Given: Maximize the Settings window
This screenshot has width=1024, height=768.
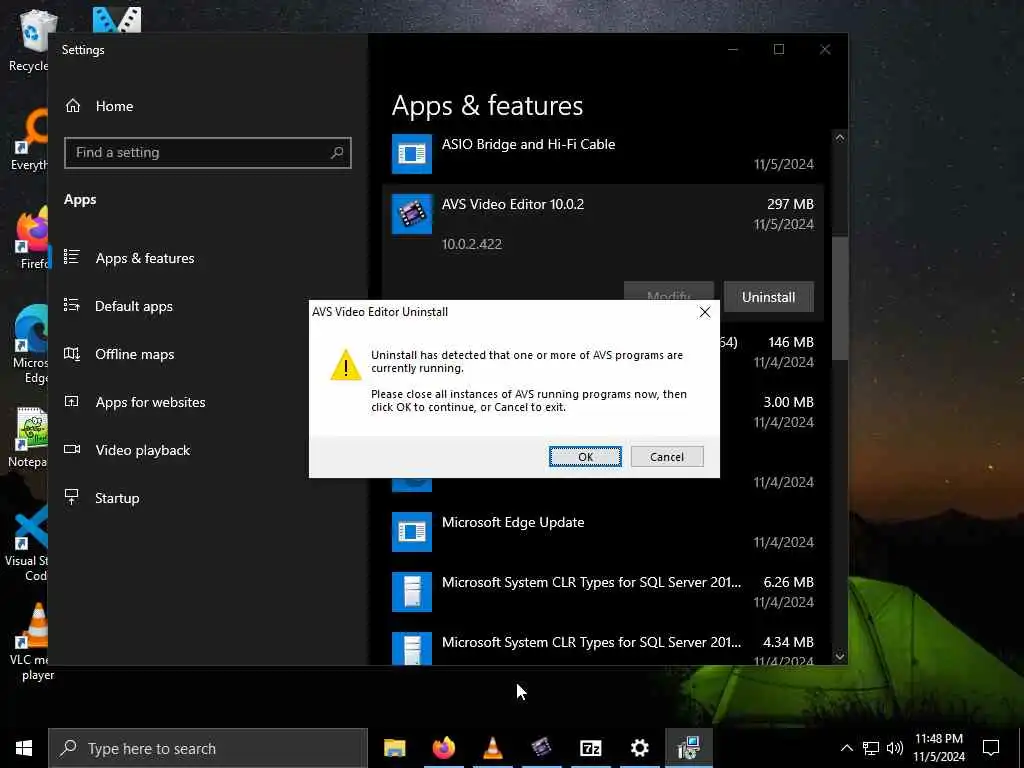Looking at the screenshot, I should click(x=778, y=49).
